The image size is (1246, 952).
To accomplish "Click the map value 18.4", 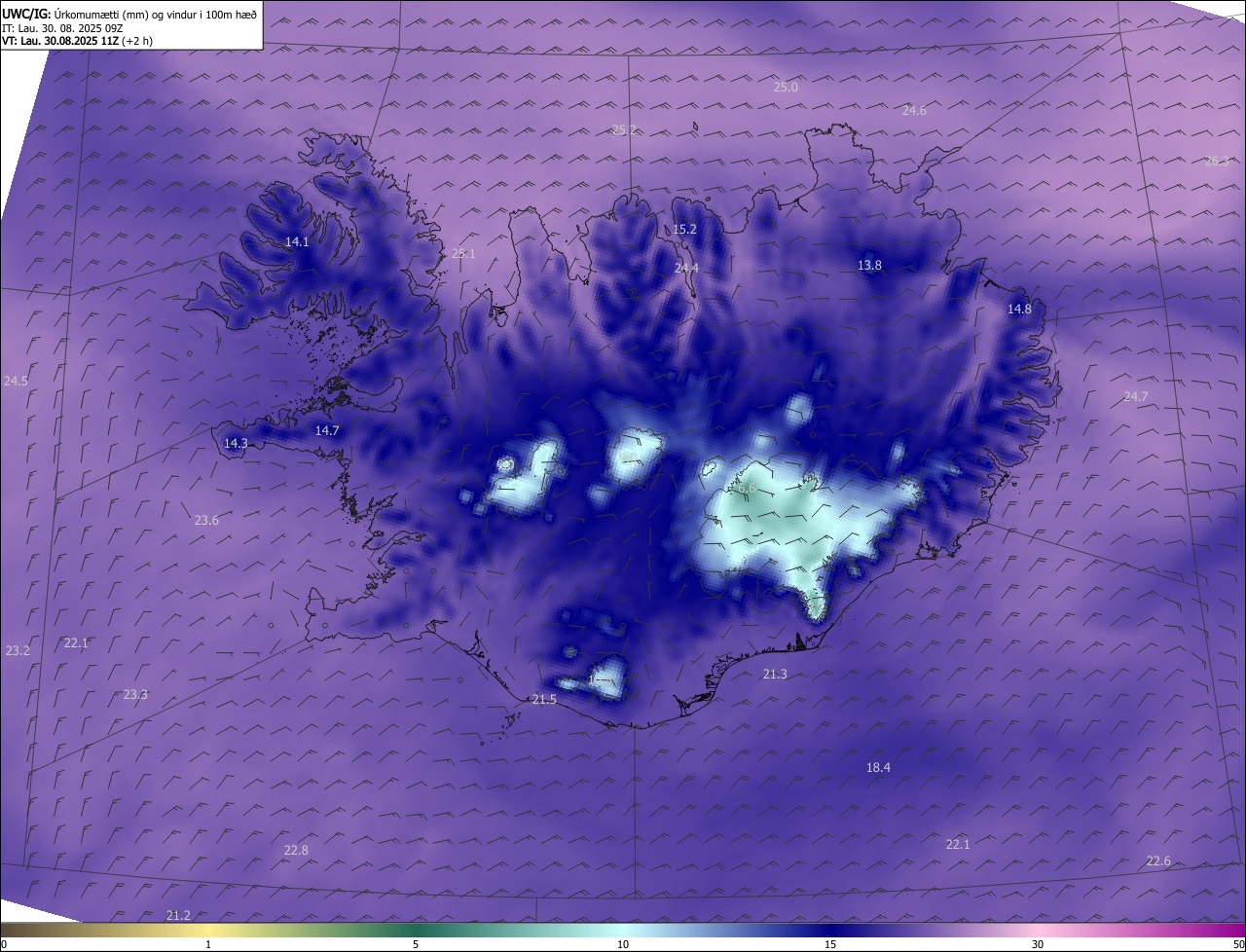I will click(x=878, y=767).
